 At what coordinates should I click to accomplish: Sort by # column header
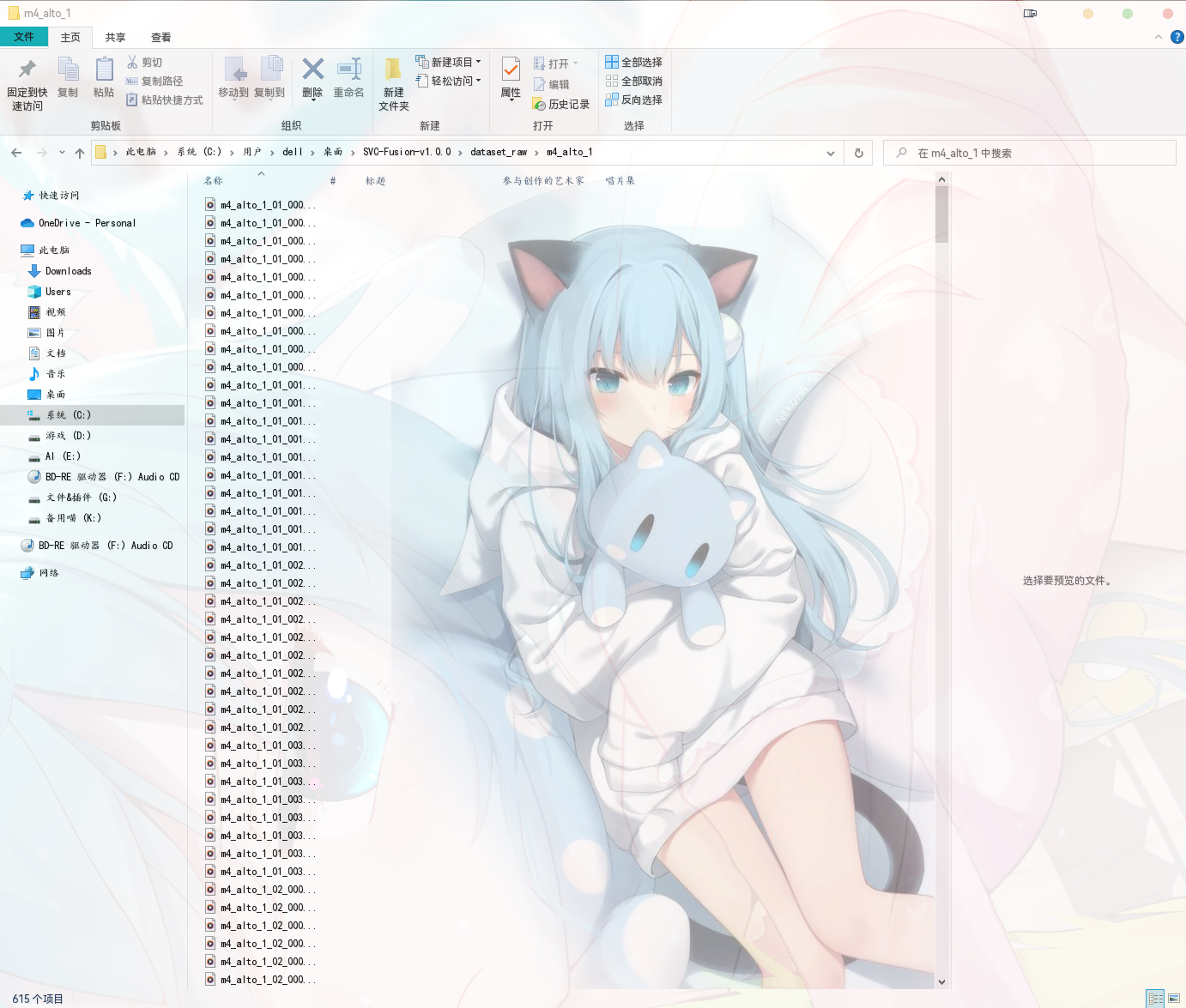point(333,181)
